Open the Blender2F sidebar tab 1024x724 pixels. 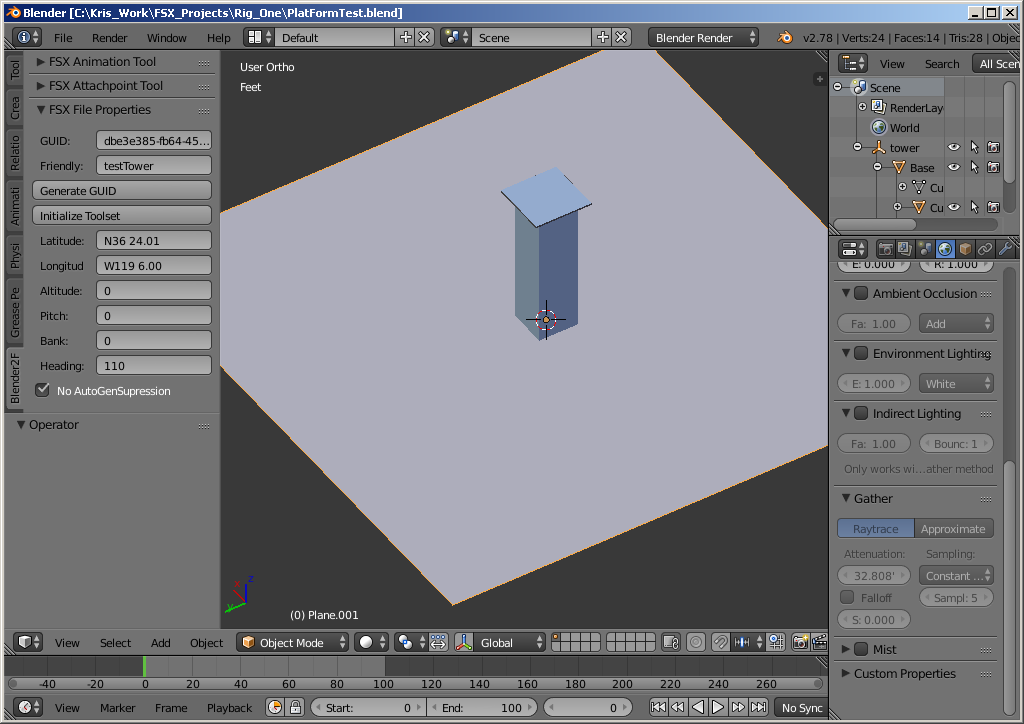pyautogui.click(x=14, y=378)
